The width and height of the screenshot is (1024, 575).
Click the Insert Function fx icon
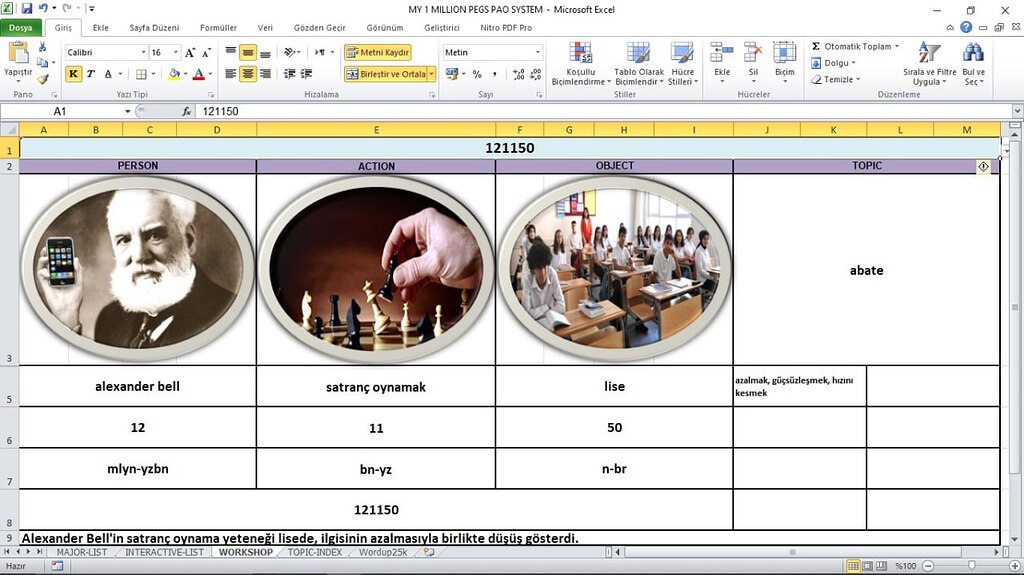[187, 112]
